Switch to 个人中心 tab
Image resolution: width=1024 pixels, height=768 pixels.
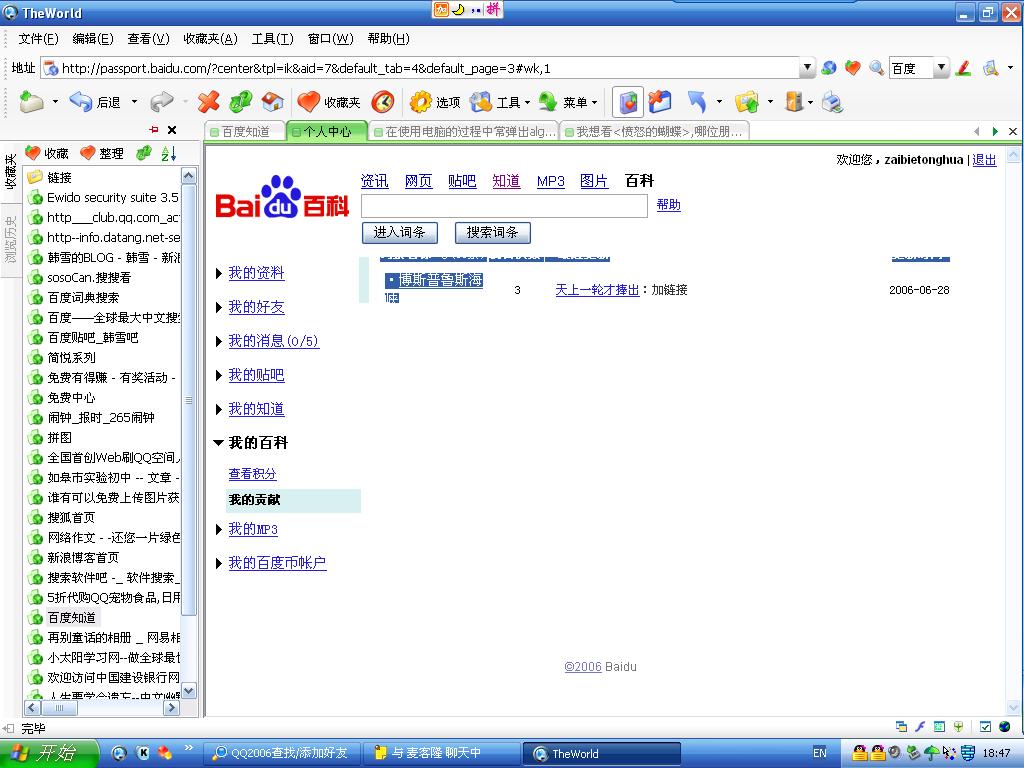(x=327, y=131)
